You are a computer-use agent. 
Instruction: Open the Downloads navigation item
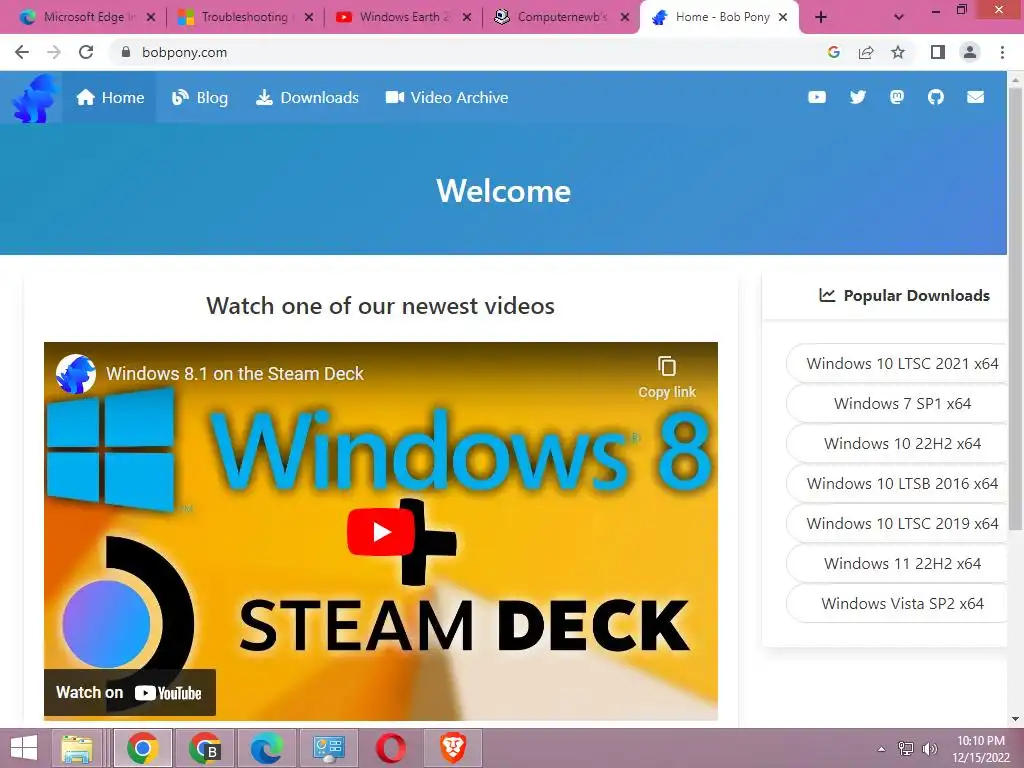307,97
